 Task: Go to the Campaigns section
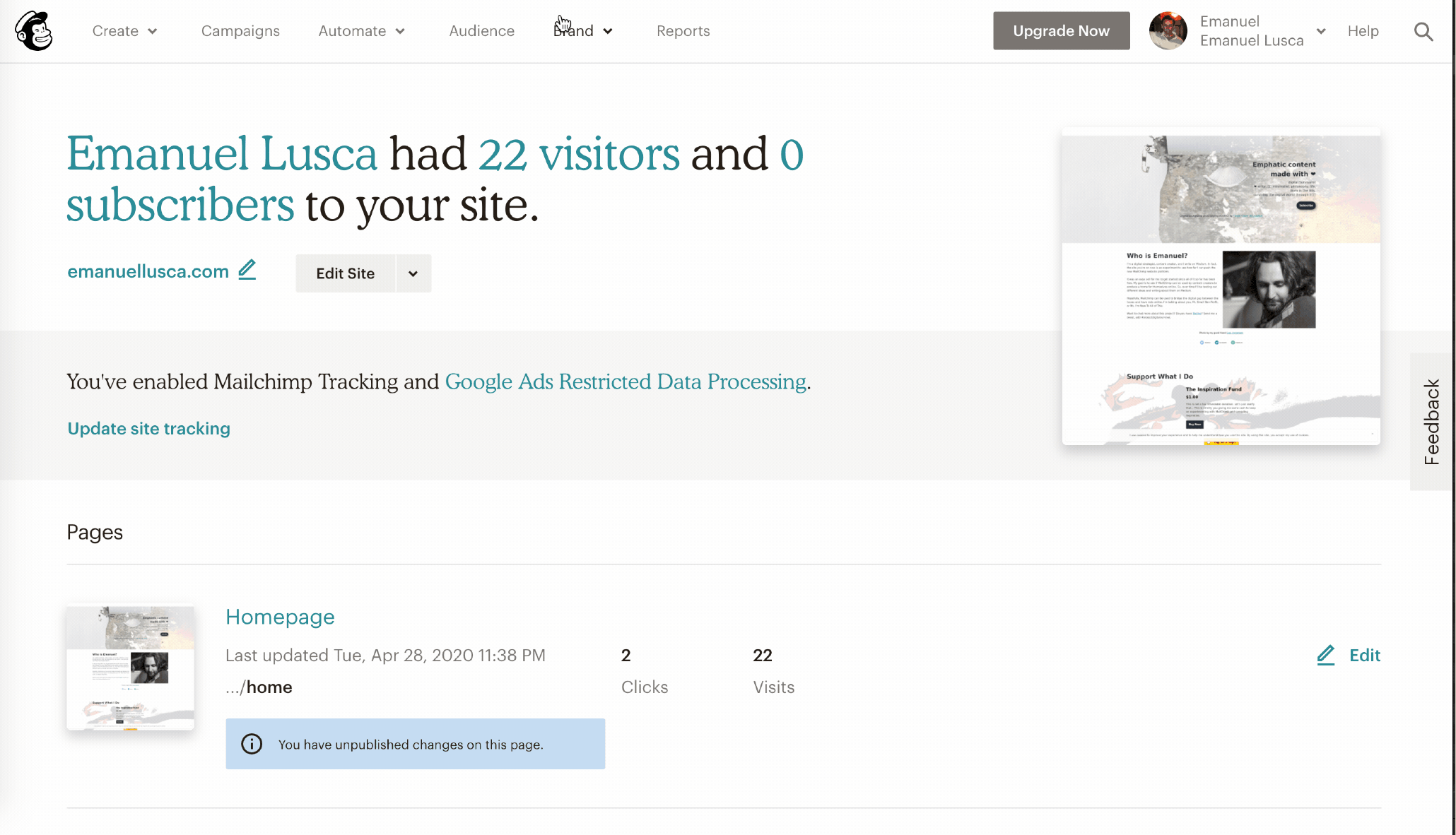click(240, 31)
